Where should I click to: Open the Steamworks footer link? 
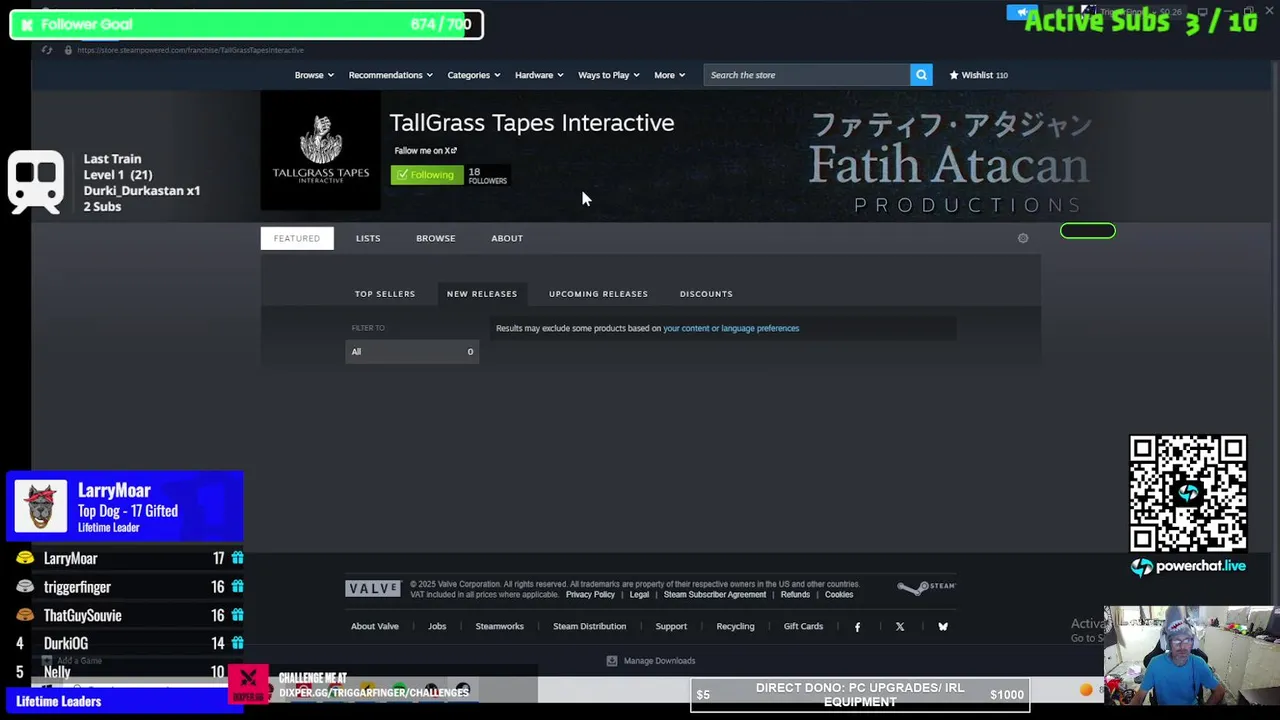tap(499, 627)
